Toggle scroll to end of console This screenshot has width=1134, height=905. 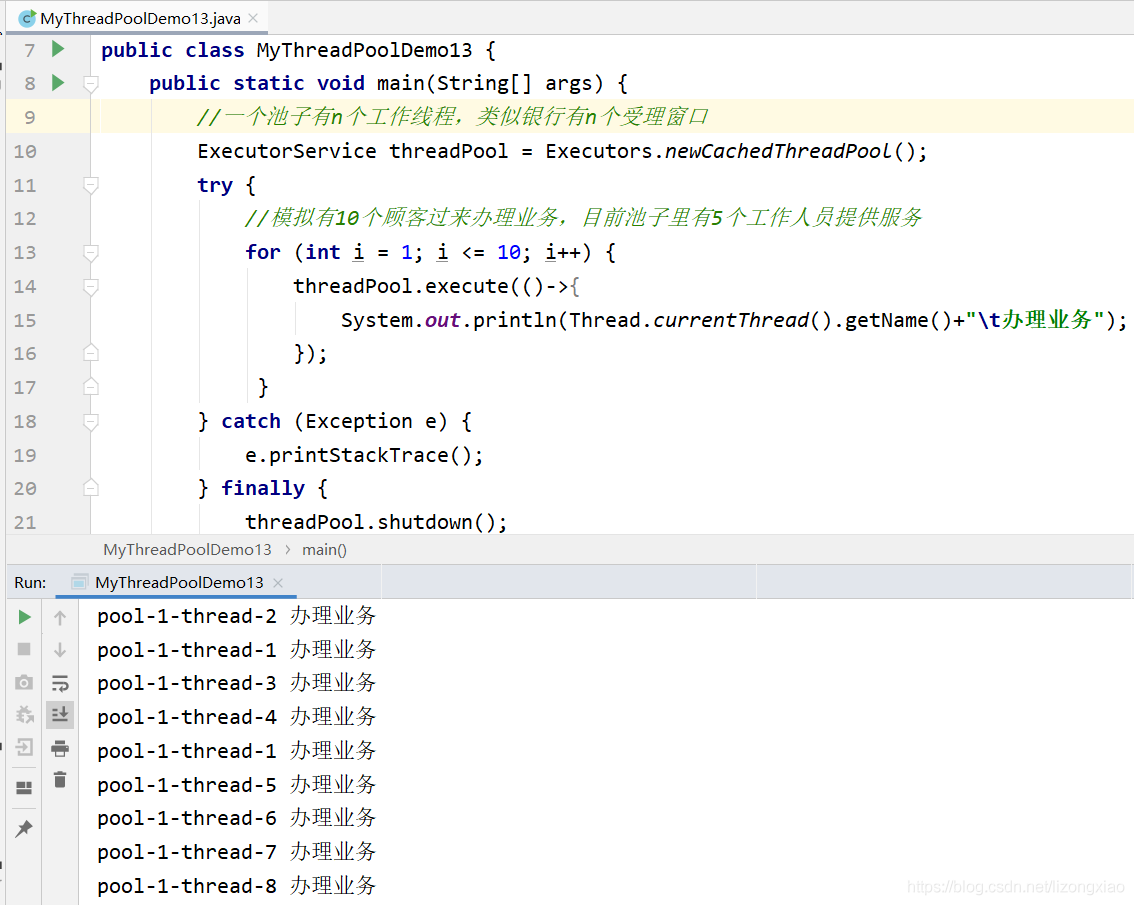coord(60,715)
